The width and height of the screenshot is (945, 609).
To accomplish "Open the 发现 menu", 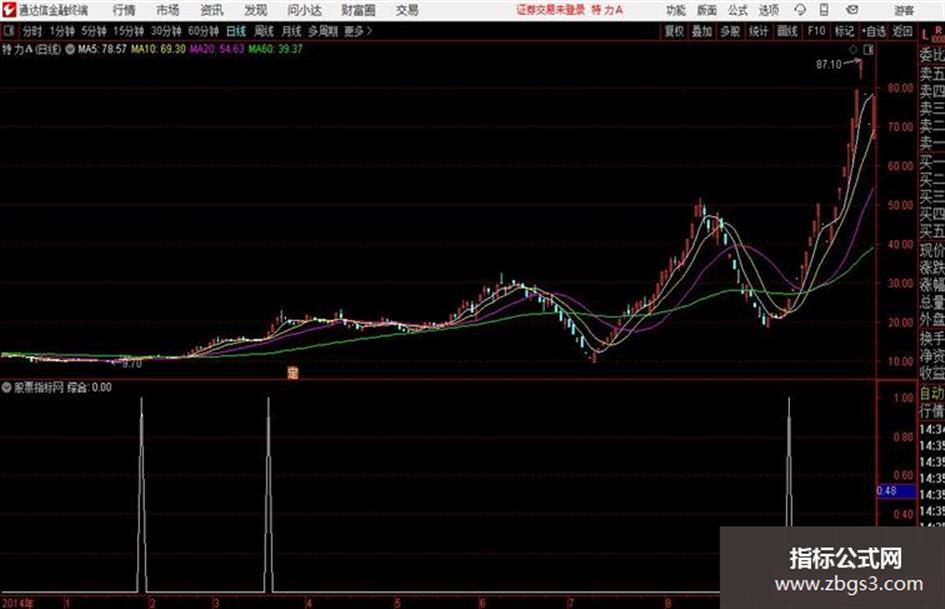I will point(256,10).
